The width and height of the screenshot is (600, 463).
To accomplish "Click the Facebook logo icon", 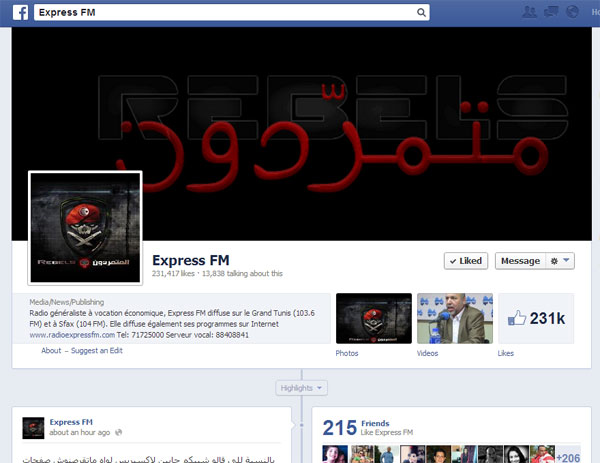I will pyautogui.click(x=21, y=12).
